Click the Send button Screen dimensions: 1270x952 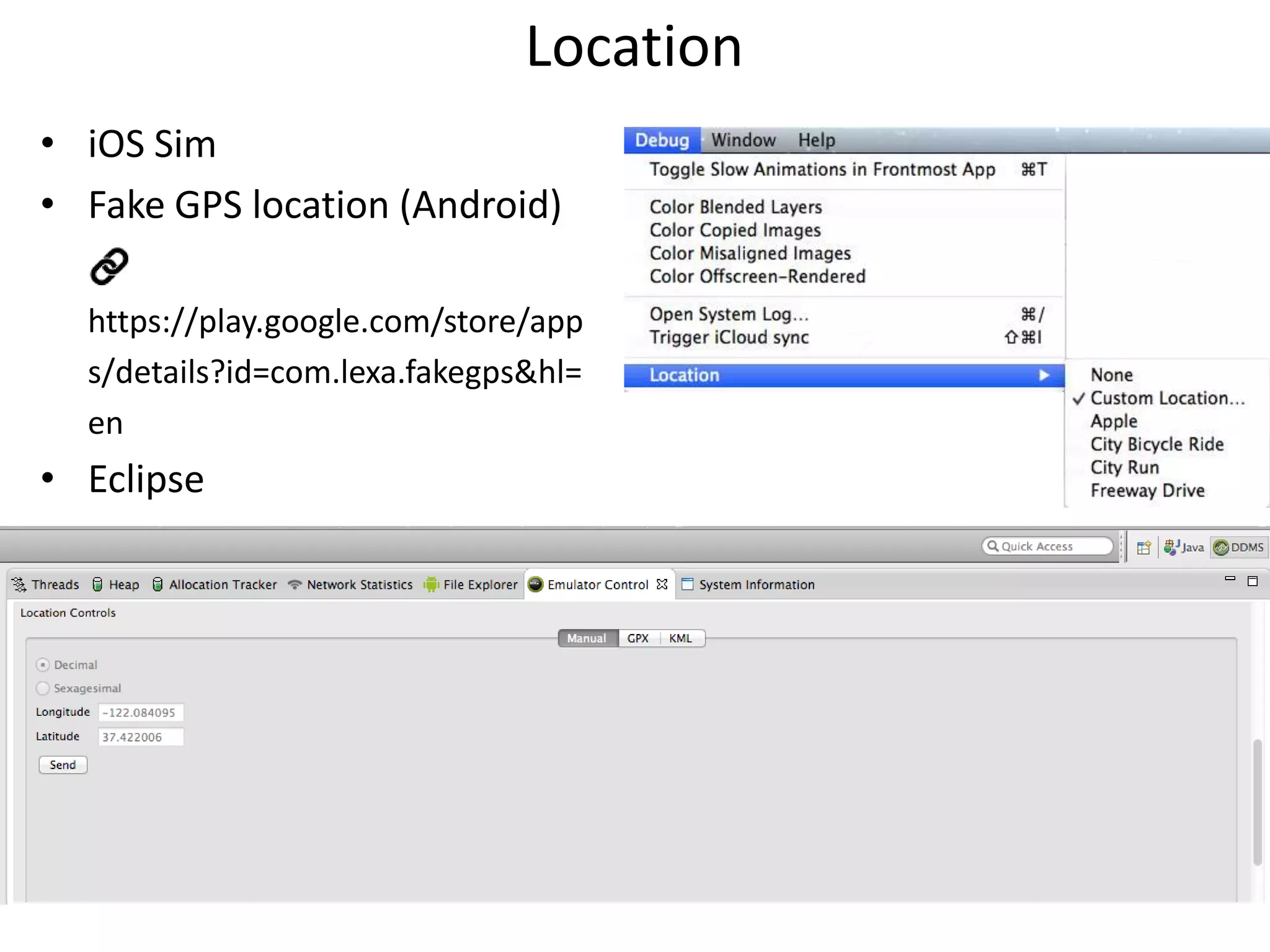pyautogui.click(x=63, y=765)
